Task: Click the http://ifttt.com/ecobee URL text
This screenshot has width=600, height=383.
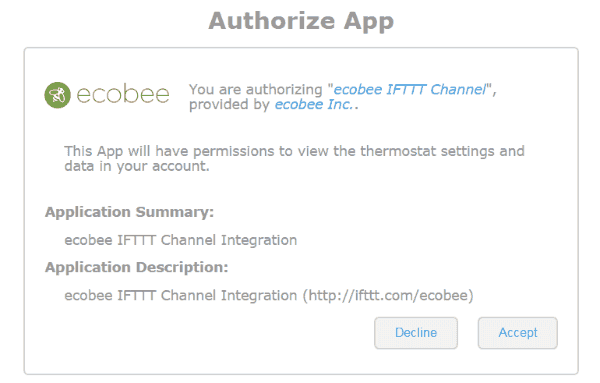Action: [x=388, y=295]
